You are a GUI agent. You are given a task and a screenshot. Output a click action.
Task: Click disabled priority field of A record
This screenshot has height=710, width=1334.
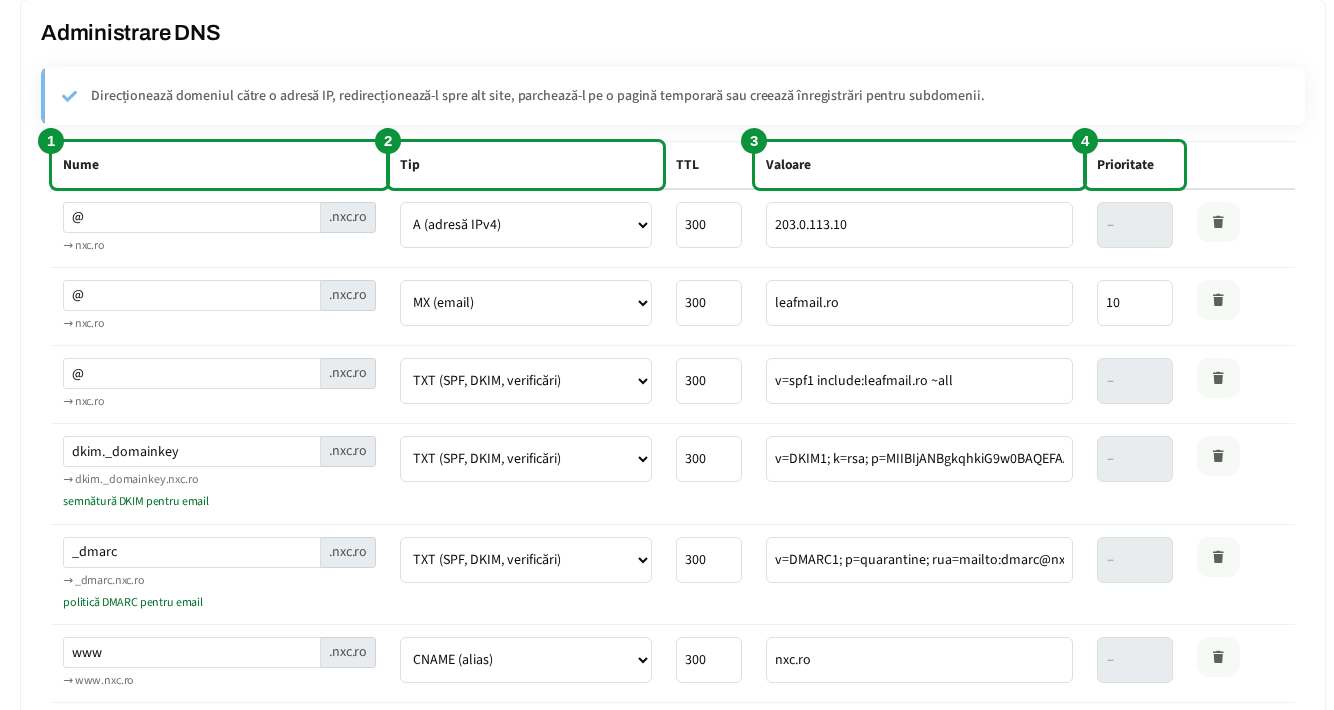pyautogui.click(x=1135, y=225)
